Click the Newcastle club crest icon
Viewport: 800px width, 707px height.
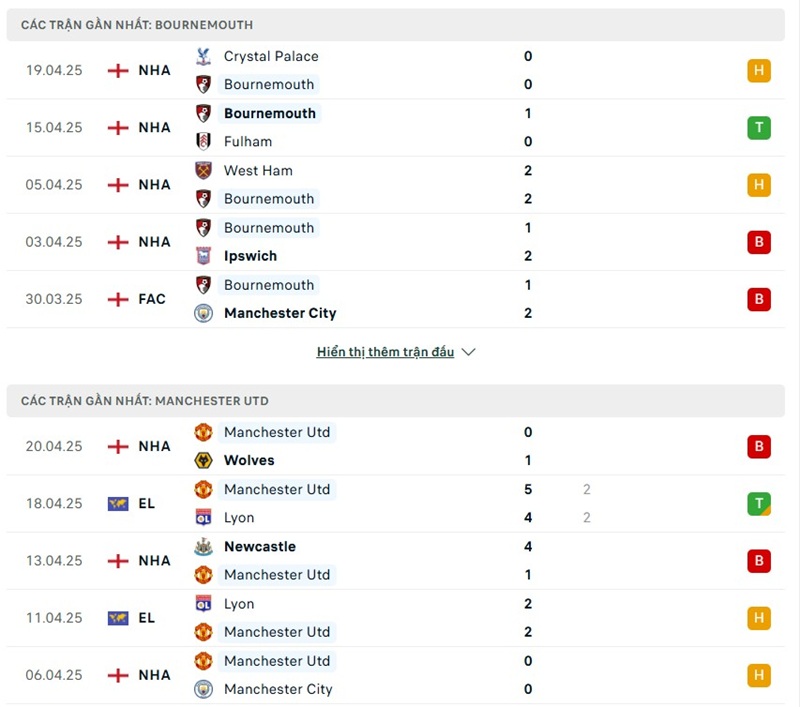[x=203, y=546]
